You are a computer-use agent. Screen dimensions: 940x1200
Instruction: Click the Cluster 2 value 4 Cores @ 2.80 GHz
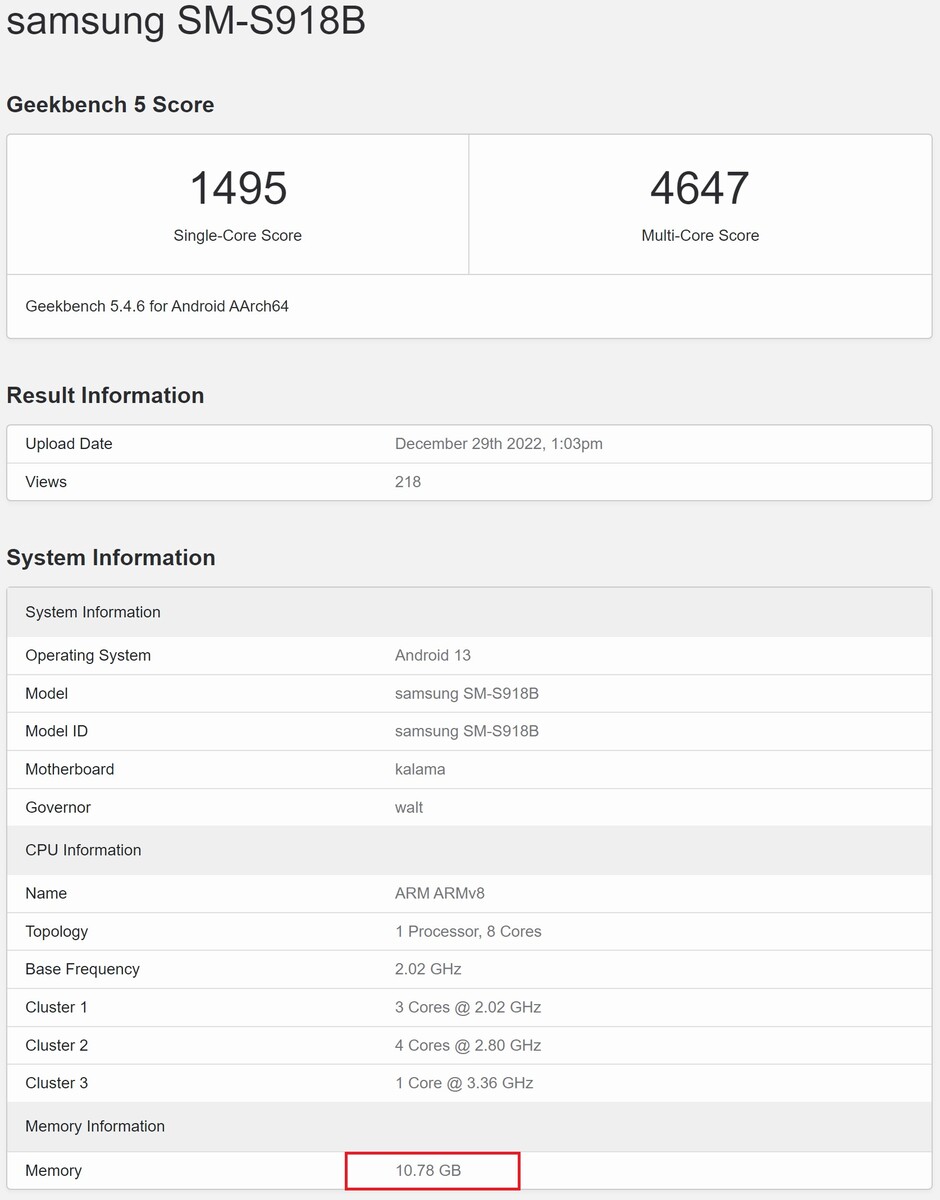(x=467, y=1045)
